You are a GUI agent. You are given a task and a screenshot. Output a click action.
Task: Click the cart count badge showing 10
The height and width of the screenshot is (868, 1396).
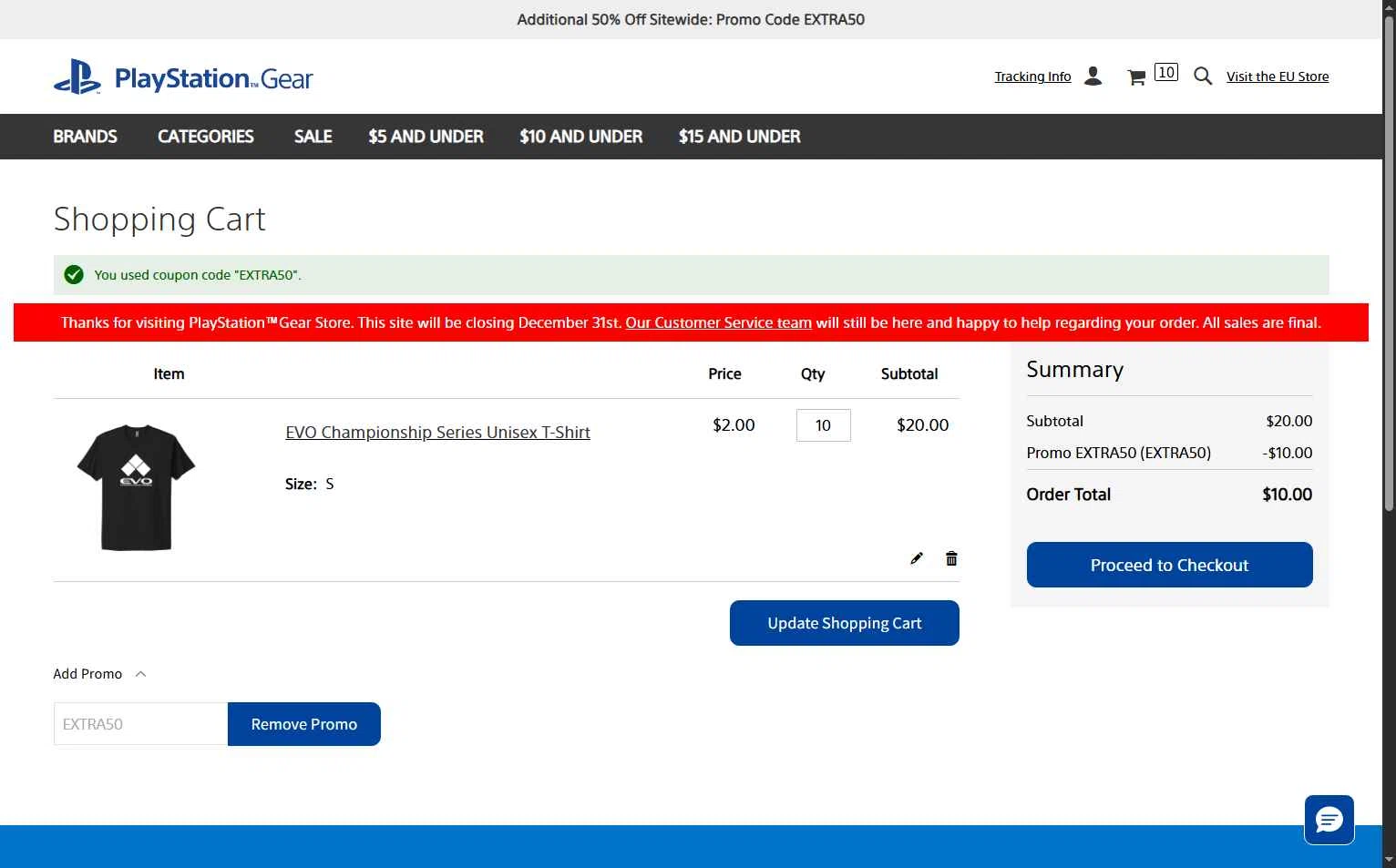point(1166,72)
